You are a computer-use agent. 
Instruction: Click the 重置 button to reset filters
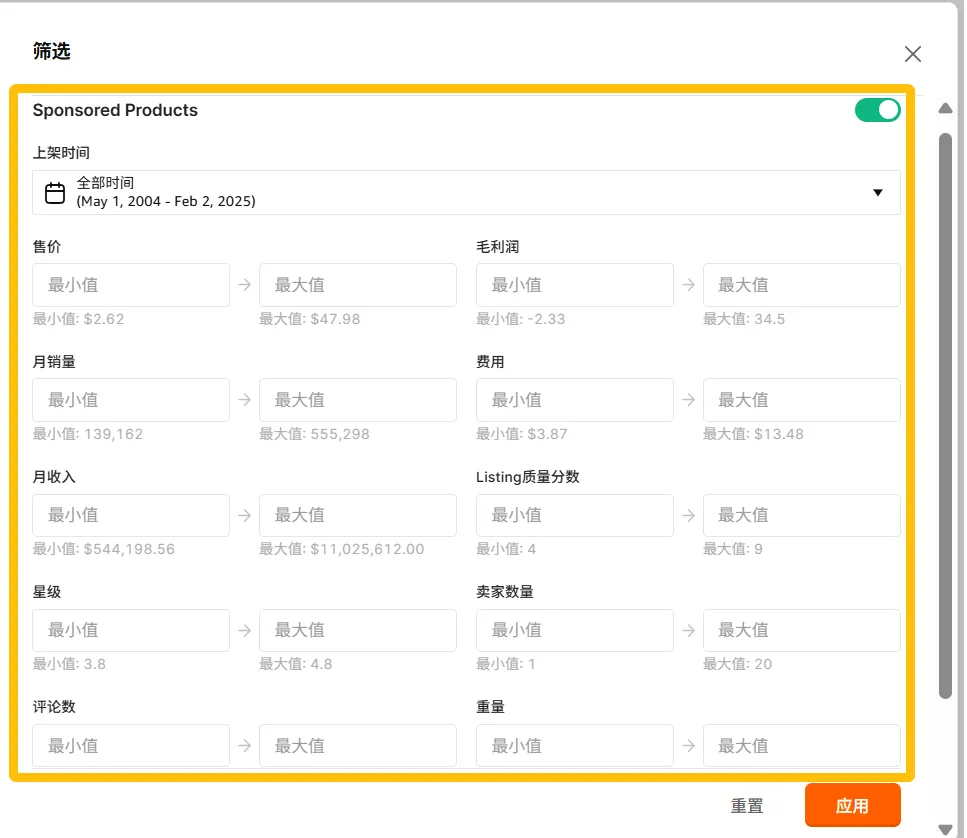[748, 805]
